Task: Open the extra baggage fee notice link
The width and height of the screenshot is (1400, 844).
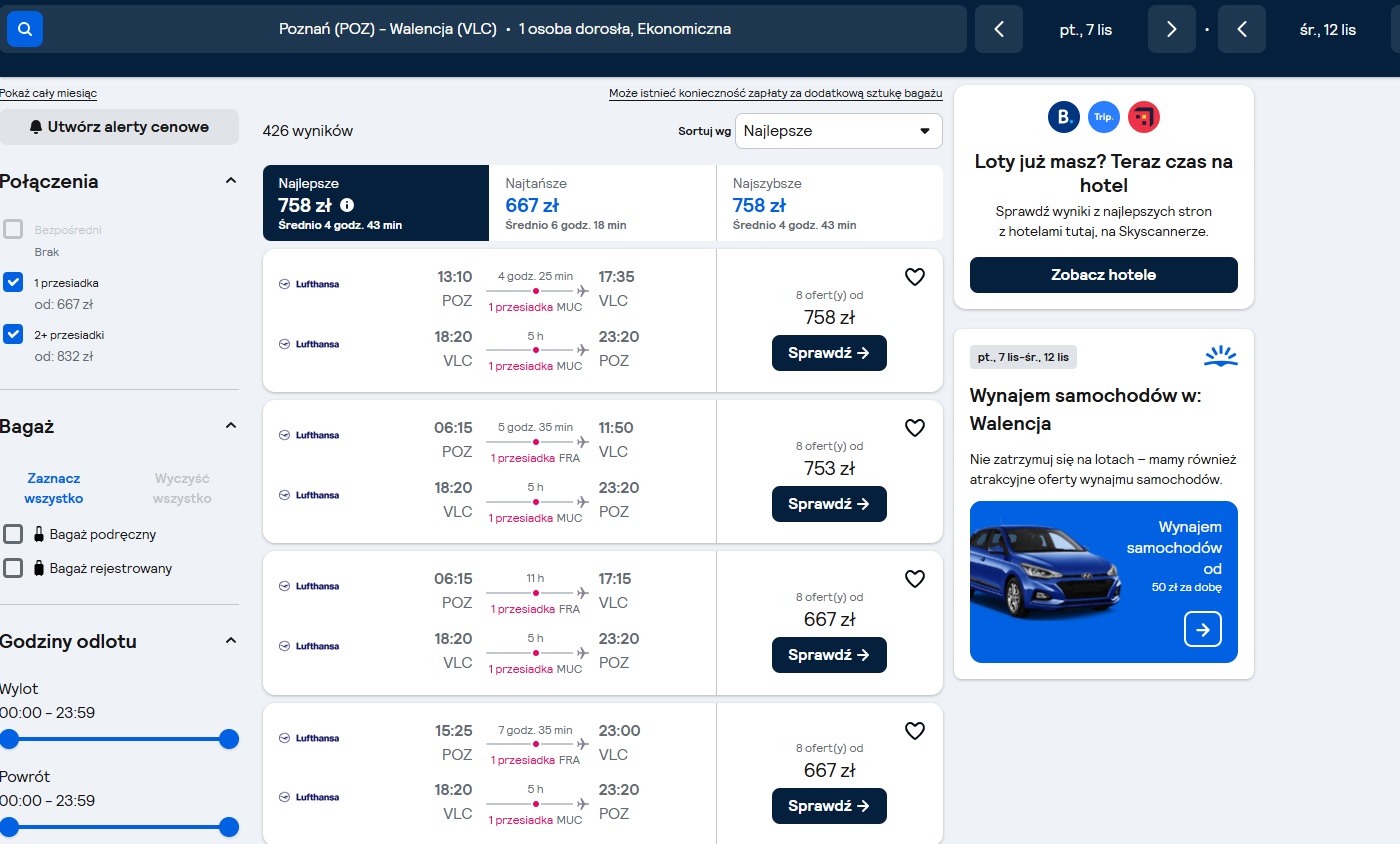Action: (776, 93)
